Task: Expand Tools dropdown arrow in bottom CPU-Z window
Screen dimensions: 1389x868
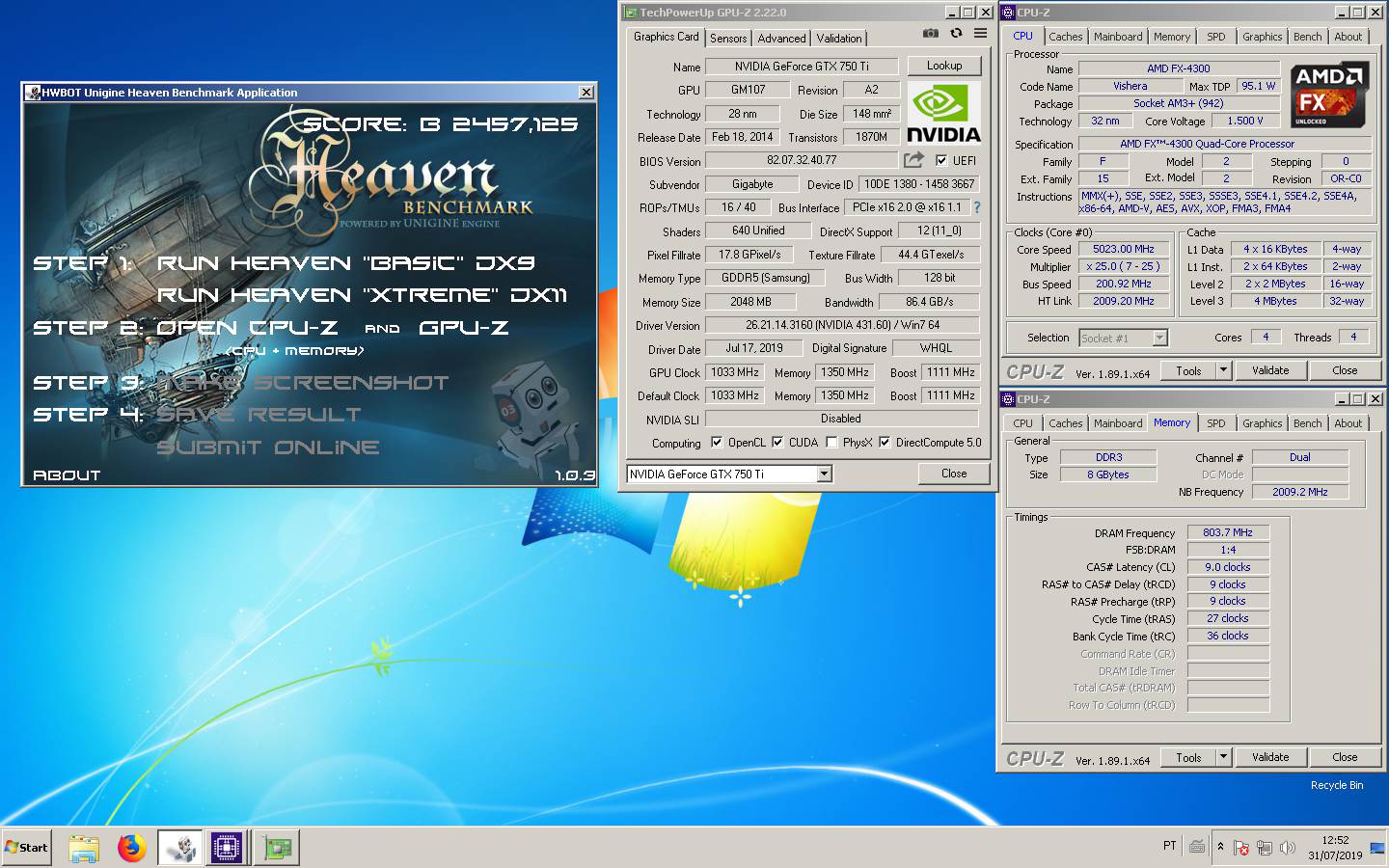Action: coord(1223,757)
